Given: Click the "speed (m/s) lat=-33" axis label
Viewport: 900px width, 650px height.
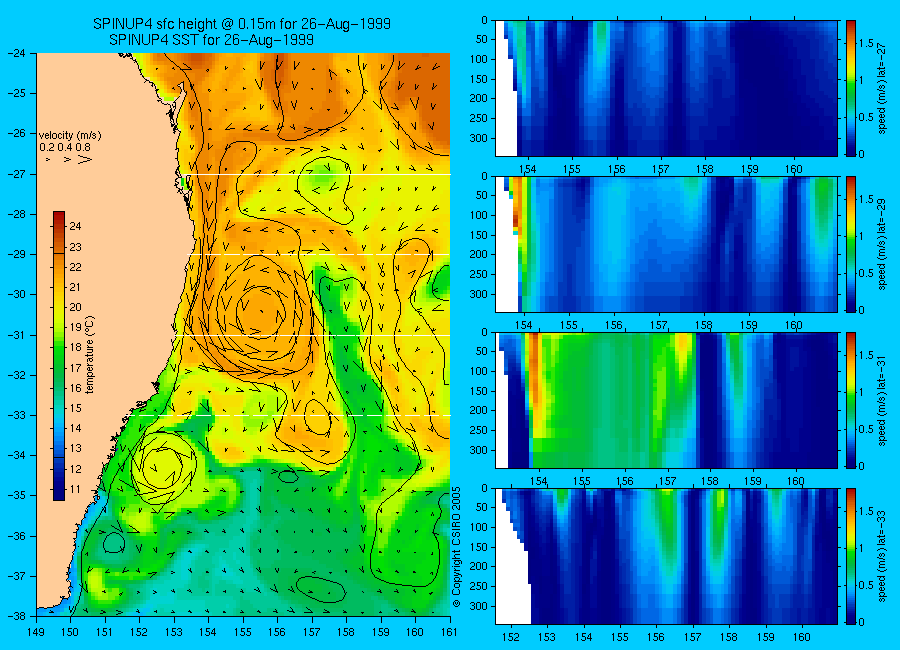Looking at the screenshot, I should click(883, 556).
